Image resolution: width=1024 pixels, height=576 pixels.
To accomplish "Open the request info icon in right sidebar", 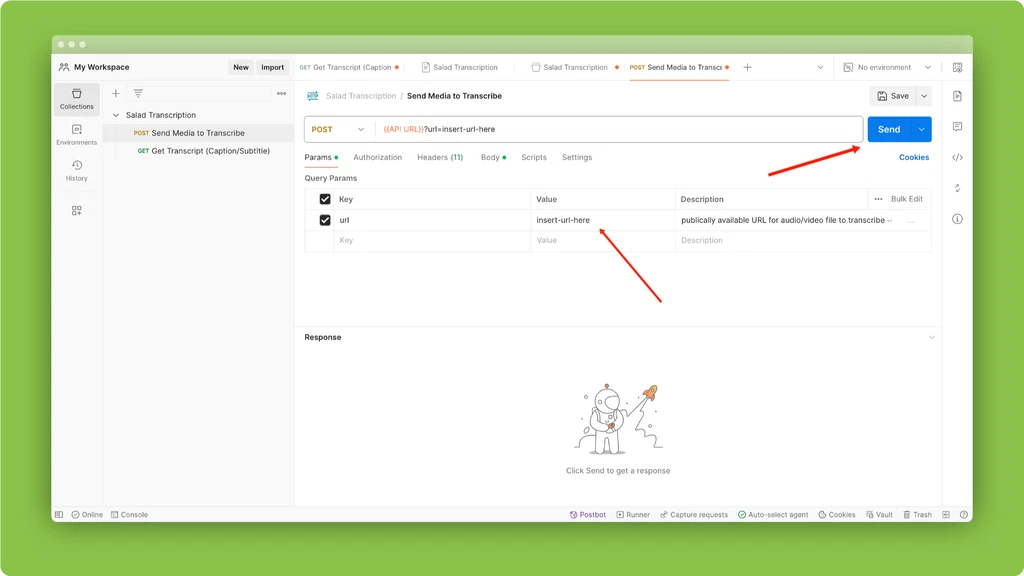I will 957,219.
